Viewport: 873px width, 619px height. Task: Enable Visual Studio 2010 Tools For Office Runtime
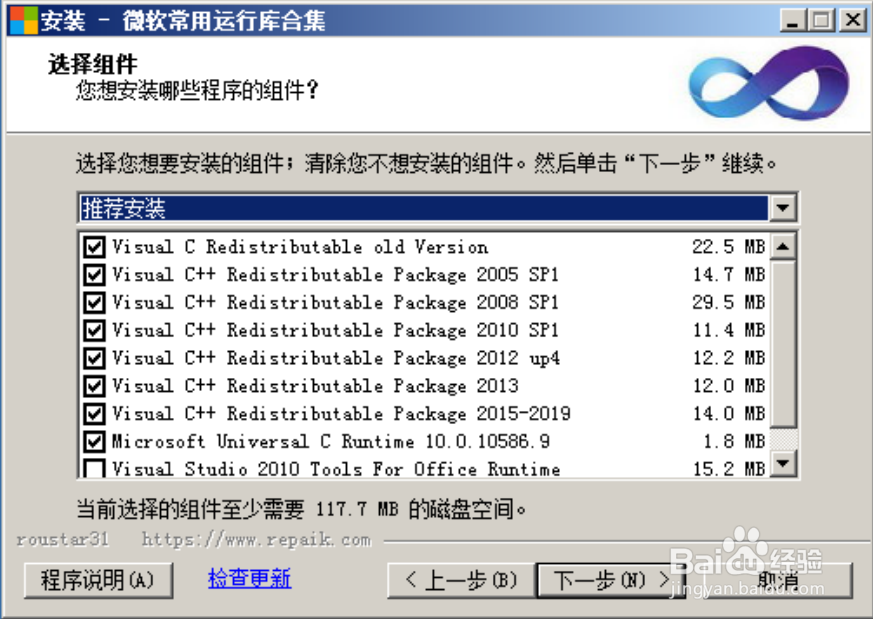pos(94,468)
